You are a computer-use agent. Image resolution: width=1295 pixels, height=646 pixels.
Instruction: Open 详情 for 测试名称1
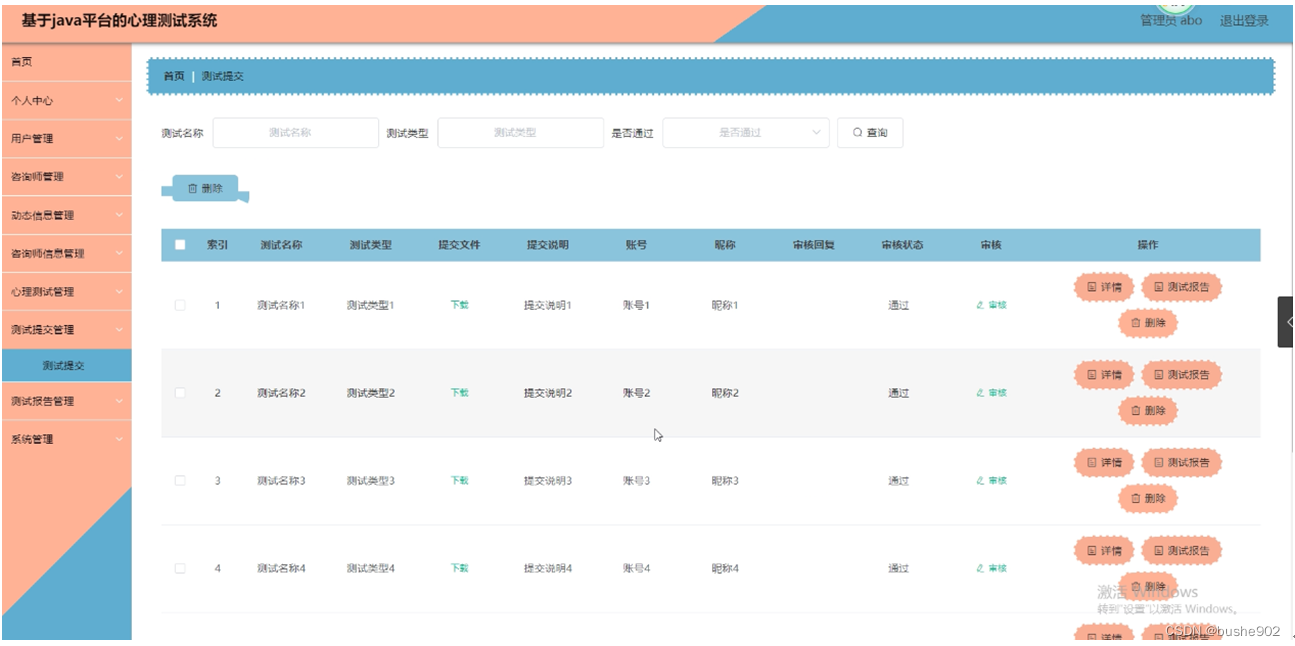1103,286
